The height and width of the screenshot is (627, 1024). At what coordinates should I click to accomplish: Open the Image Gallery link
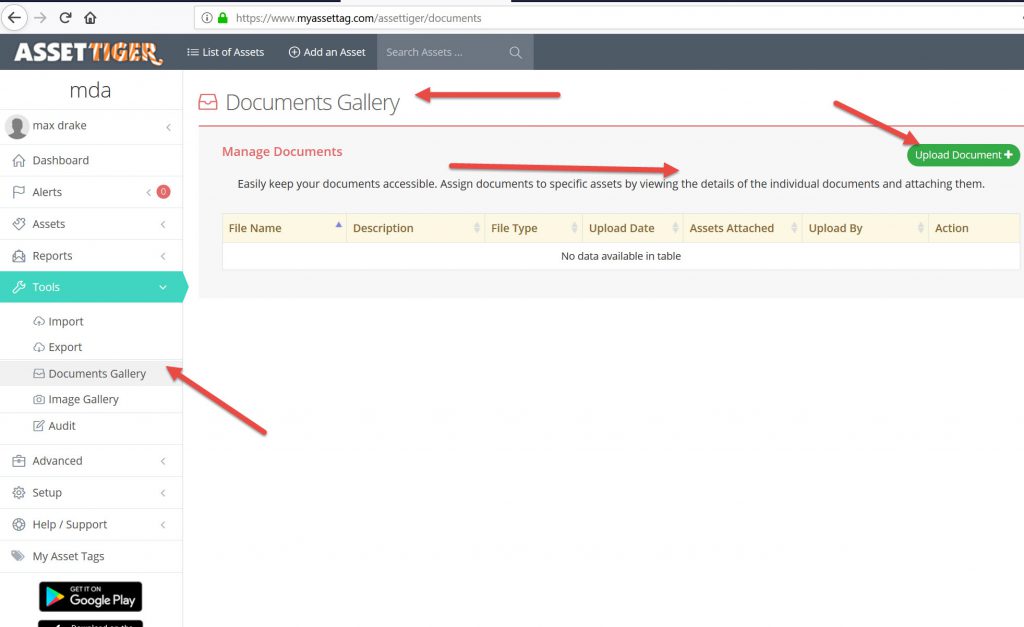[83, 399]
